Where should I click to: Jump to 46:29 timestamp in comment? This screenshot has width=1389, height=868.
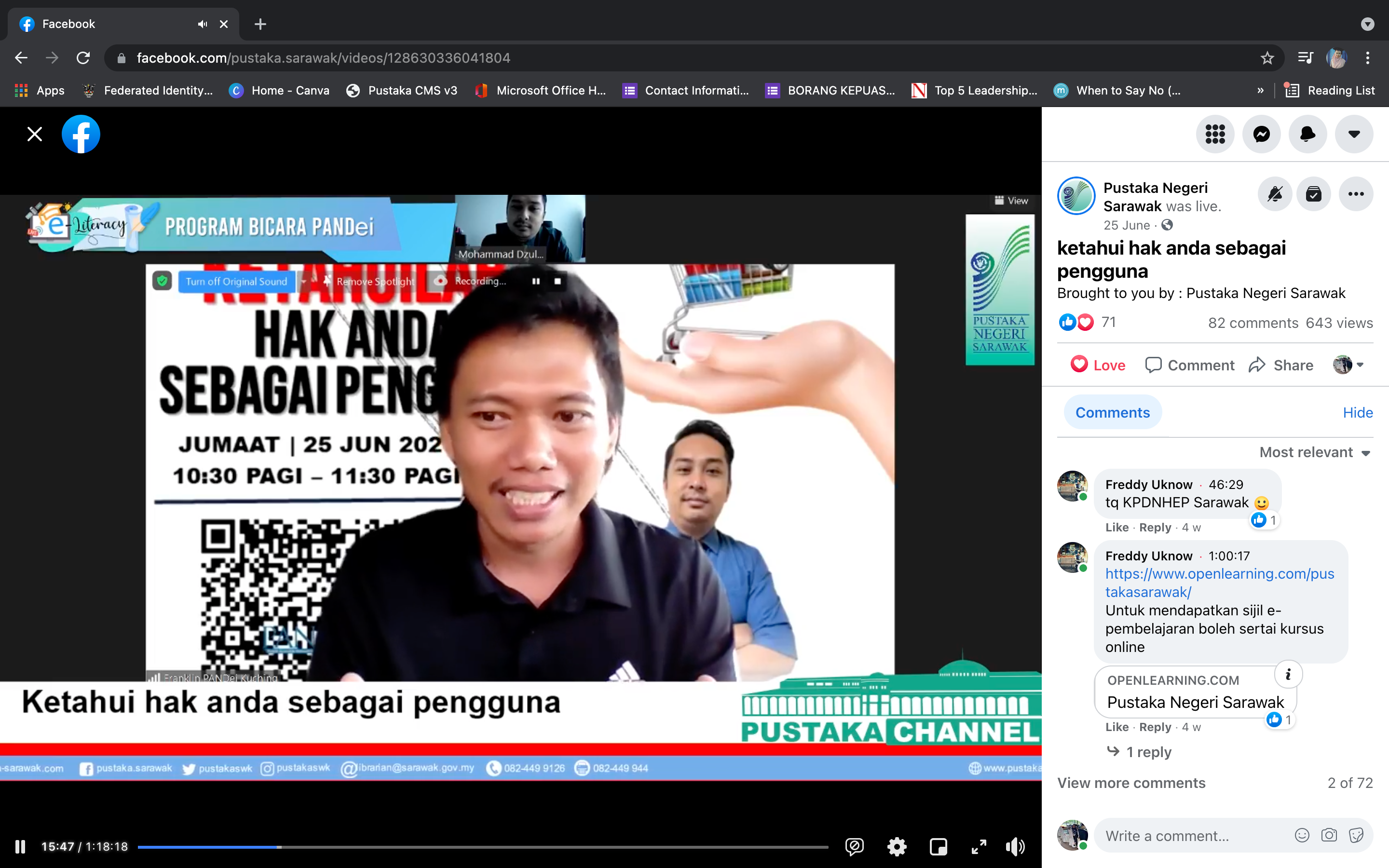[1226, 485]
